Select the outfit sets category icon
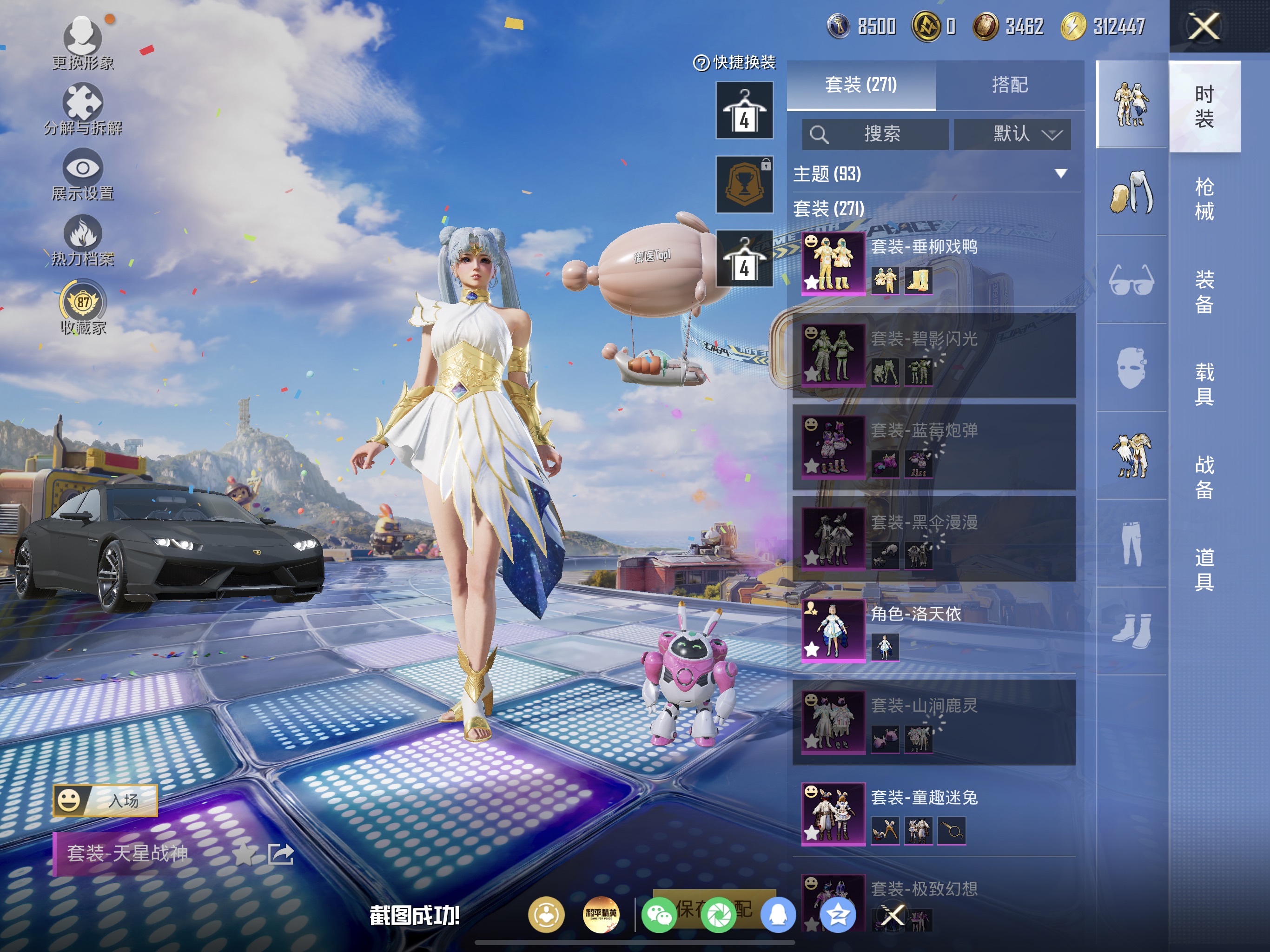Image resolution: width=1270 pixels, height=952 pixels. (x=1131, y=104)
